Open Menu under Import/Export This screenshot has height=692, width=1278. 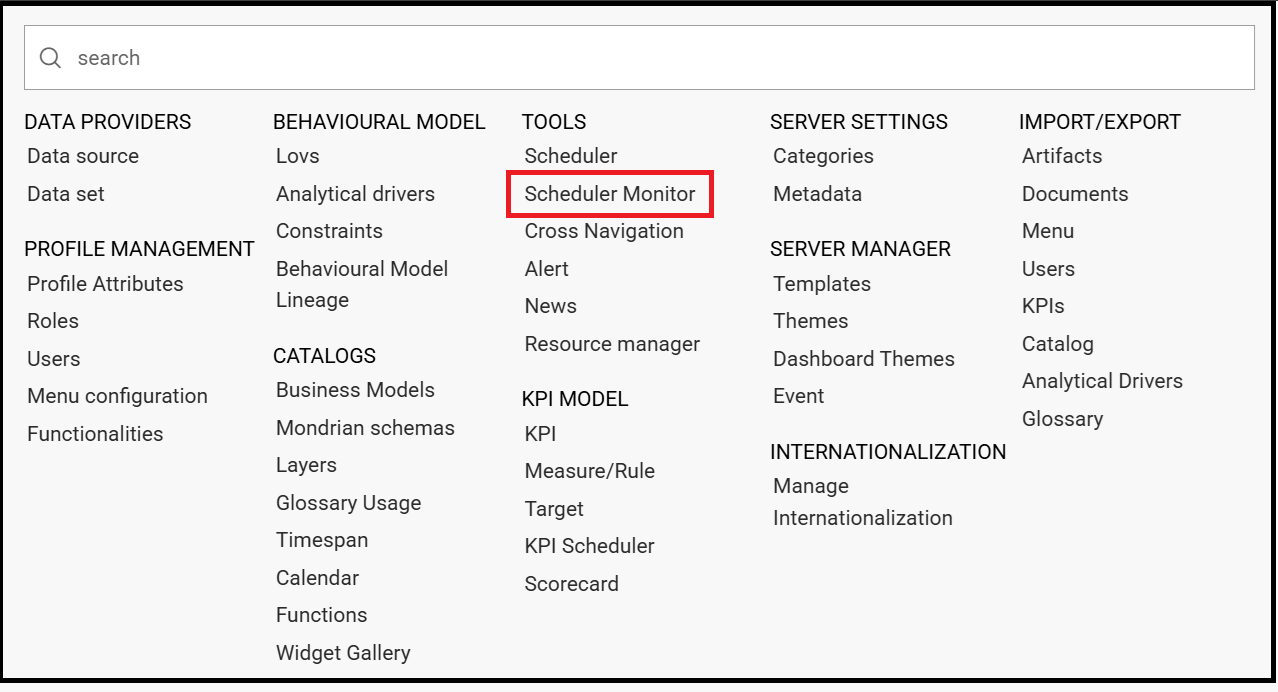[x=1048, y=231]
